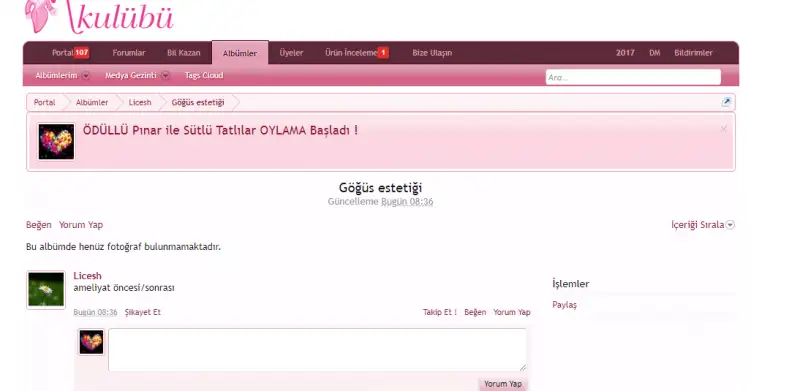Click the Ara search field
800x391 pixels.
coord(633,77)
